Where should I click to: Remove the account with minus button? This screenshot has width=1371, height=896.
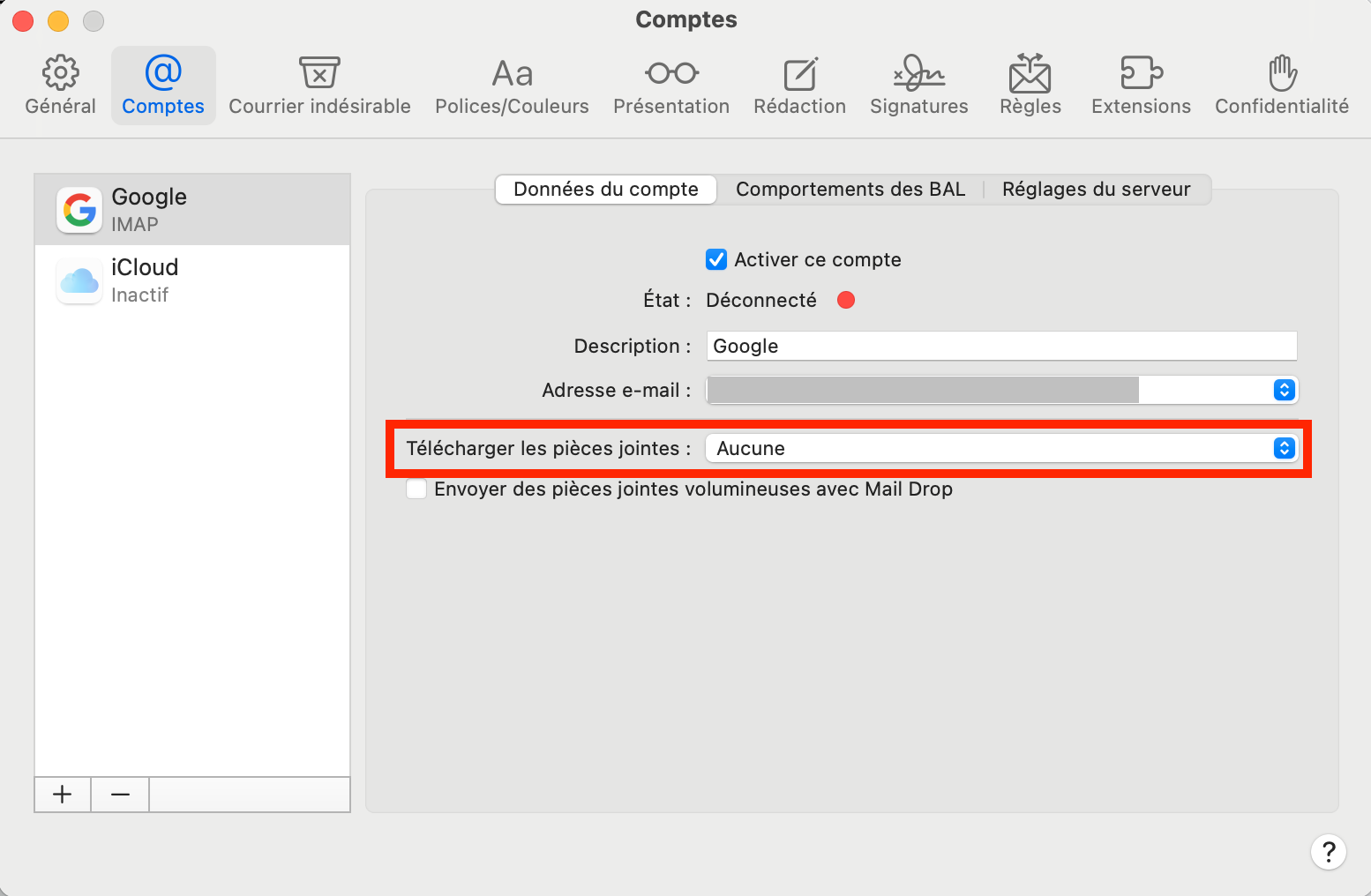(121, 795)
